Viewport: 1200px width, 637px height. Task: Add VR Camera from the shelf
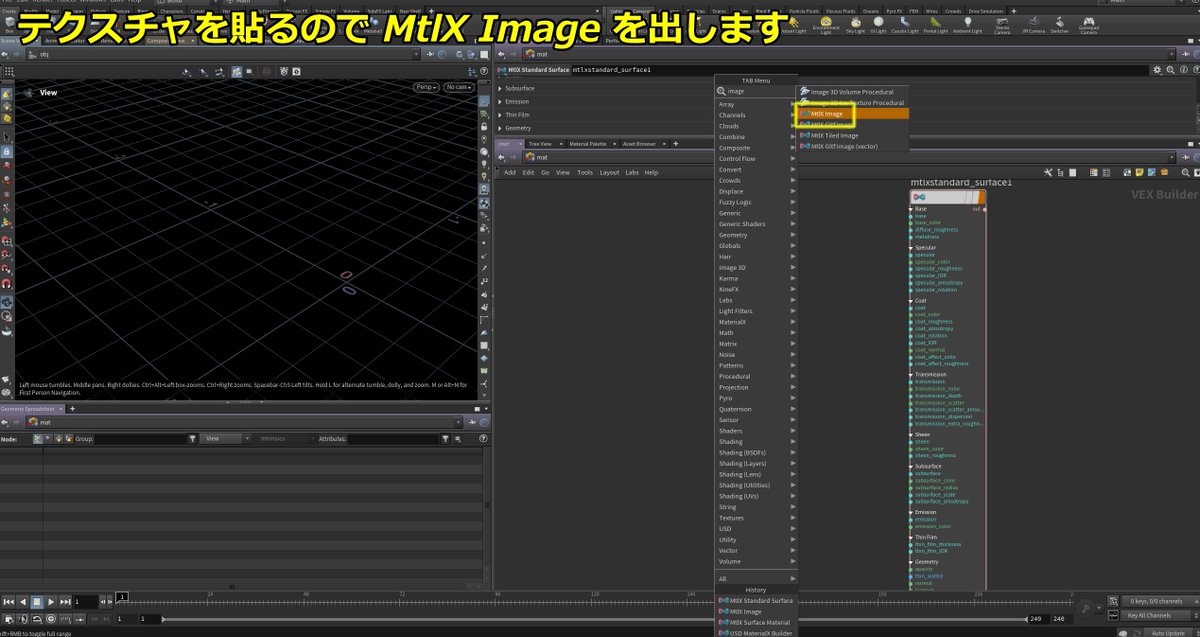point(1033,25)
